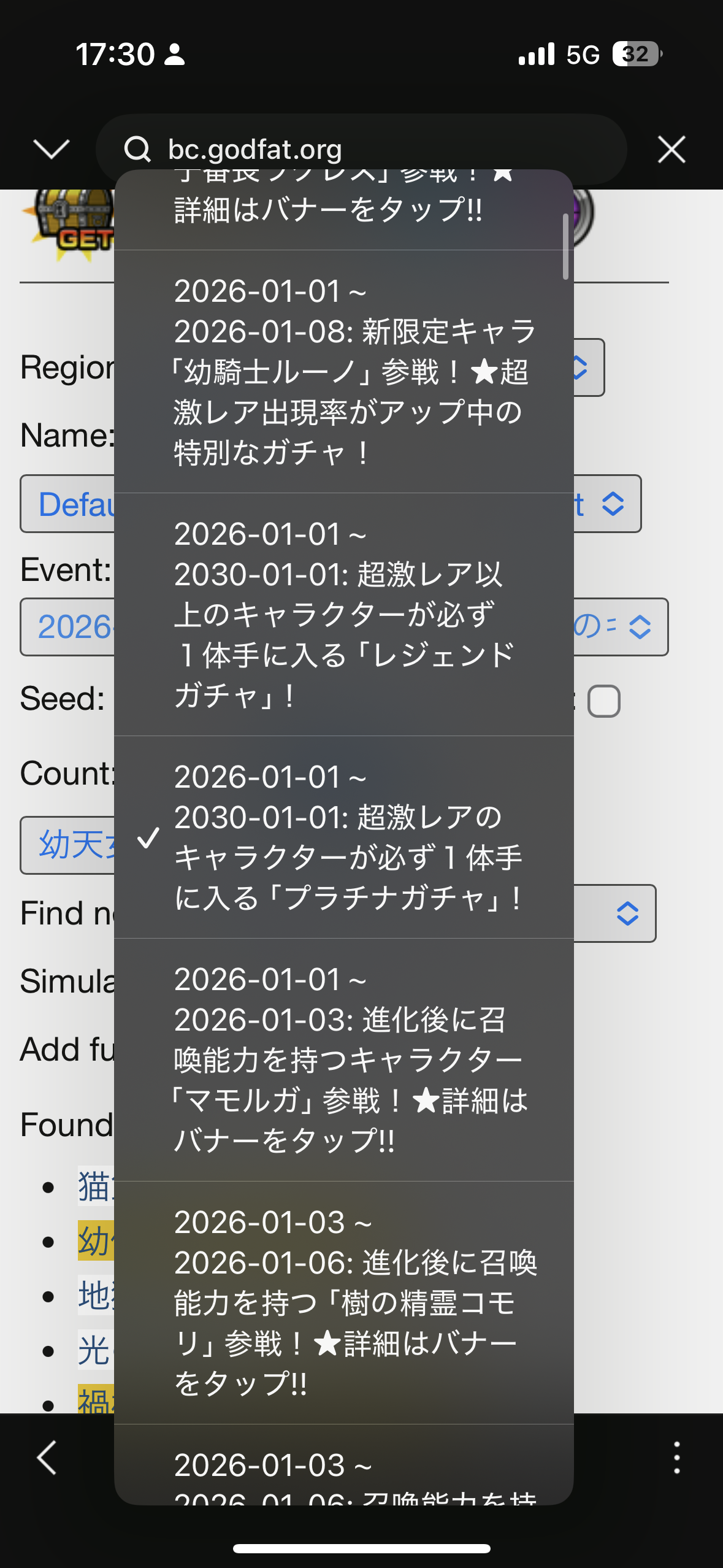Open the Region dropdown arrows

pos(581,368)
